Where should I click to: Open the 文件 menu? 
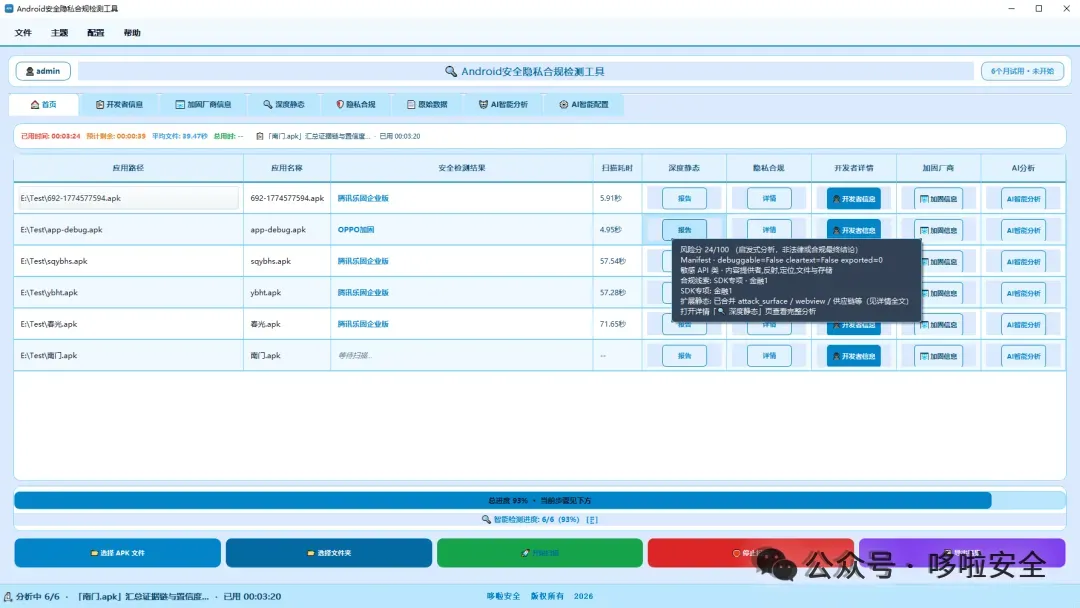(23, 32)
